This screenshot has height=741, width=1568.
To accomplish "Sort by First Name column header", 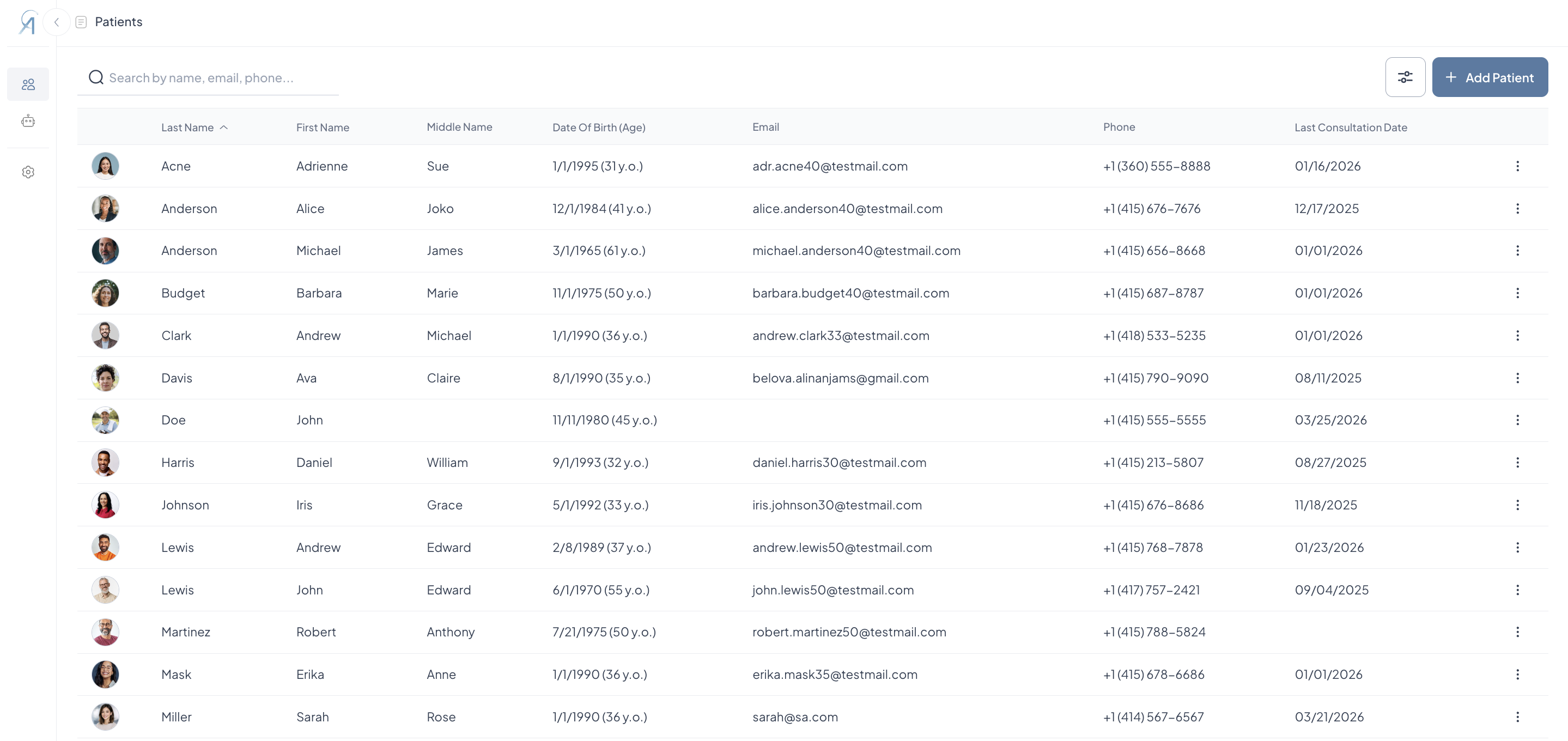I will click(x=323, y=127).
